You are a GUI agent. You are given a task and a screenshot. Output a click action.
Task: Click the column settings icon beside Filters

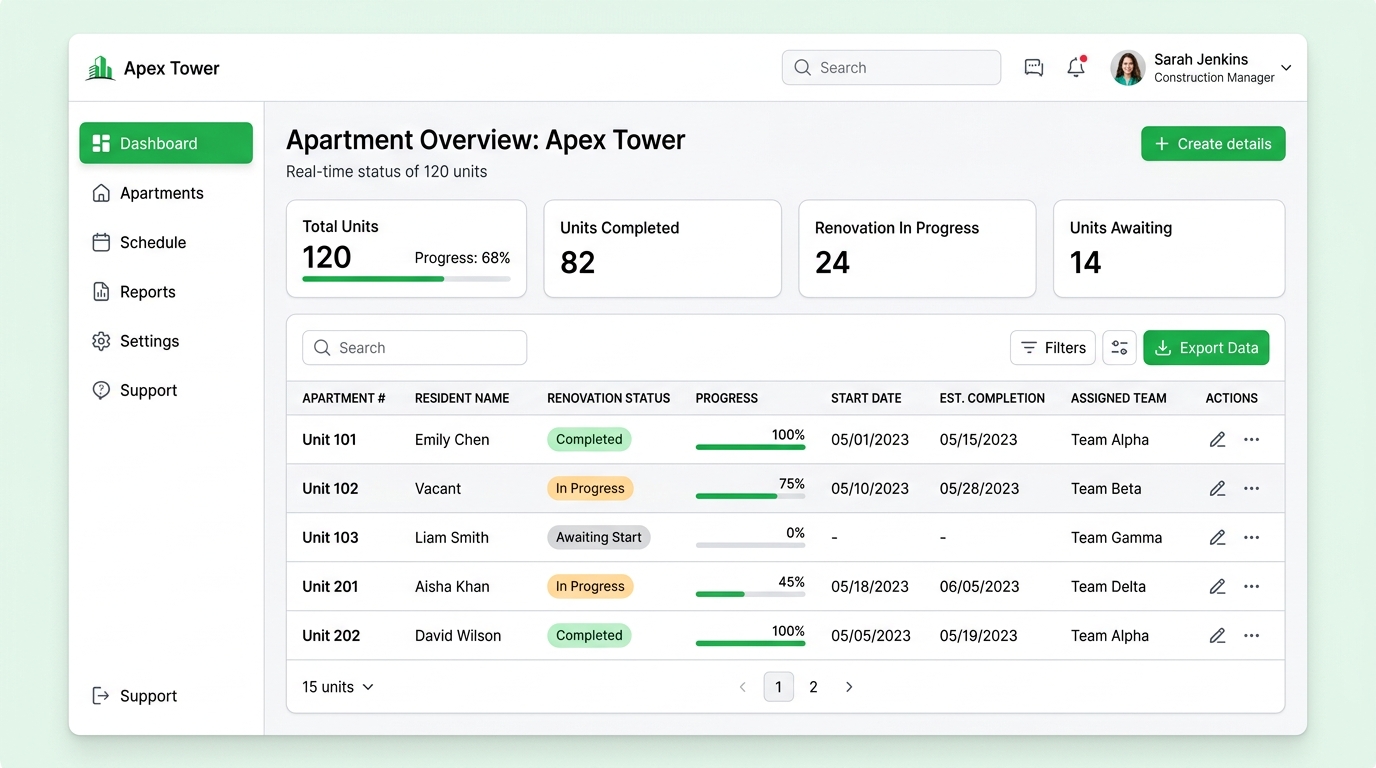pos(1119,348)
